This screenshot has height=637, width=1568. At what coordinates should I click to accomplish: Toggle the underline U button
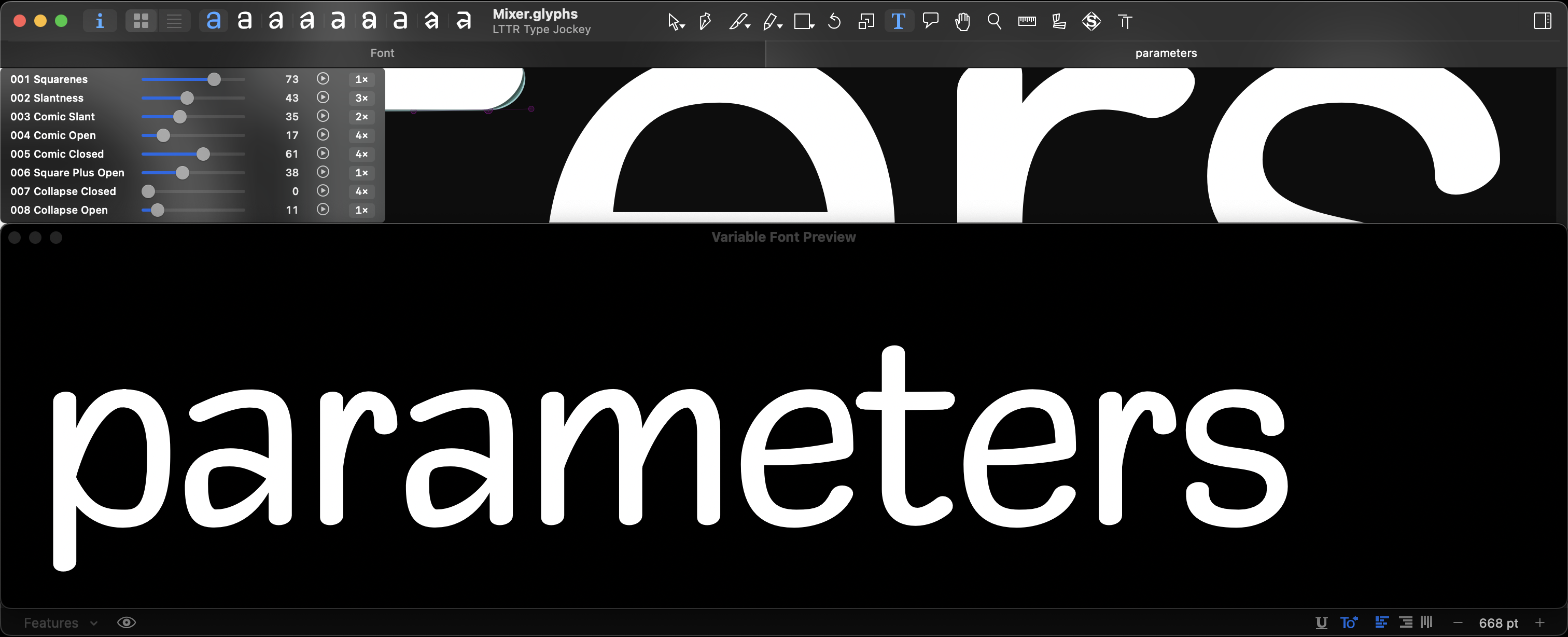pos(1321,622)
